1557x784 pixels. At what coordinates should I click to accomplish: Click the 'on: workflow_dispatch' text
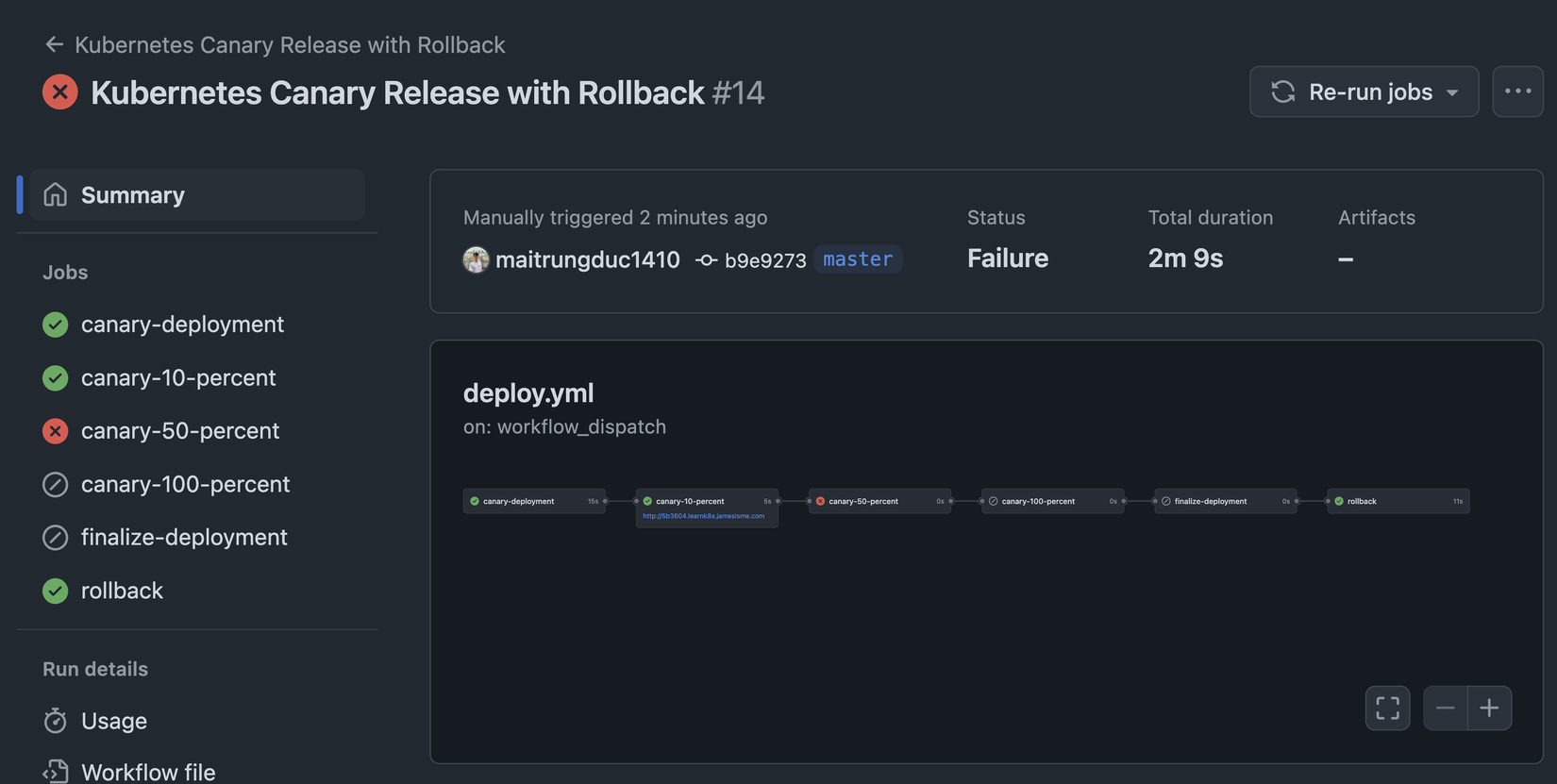point(564,426)
